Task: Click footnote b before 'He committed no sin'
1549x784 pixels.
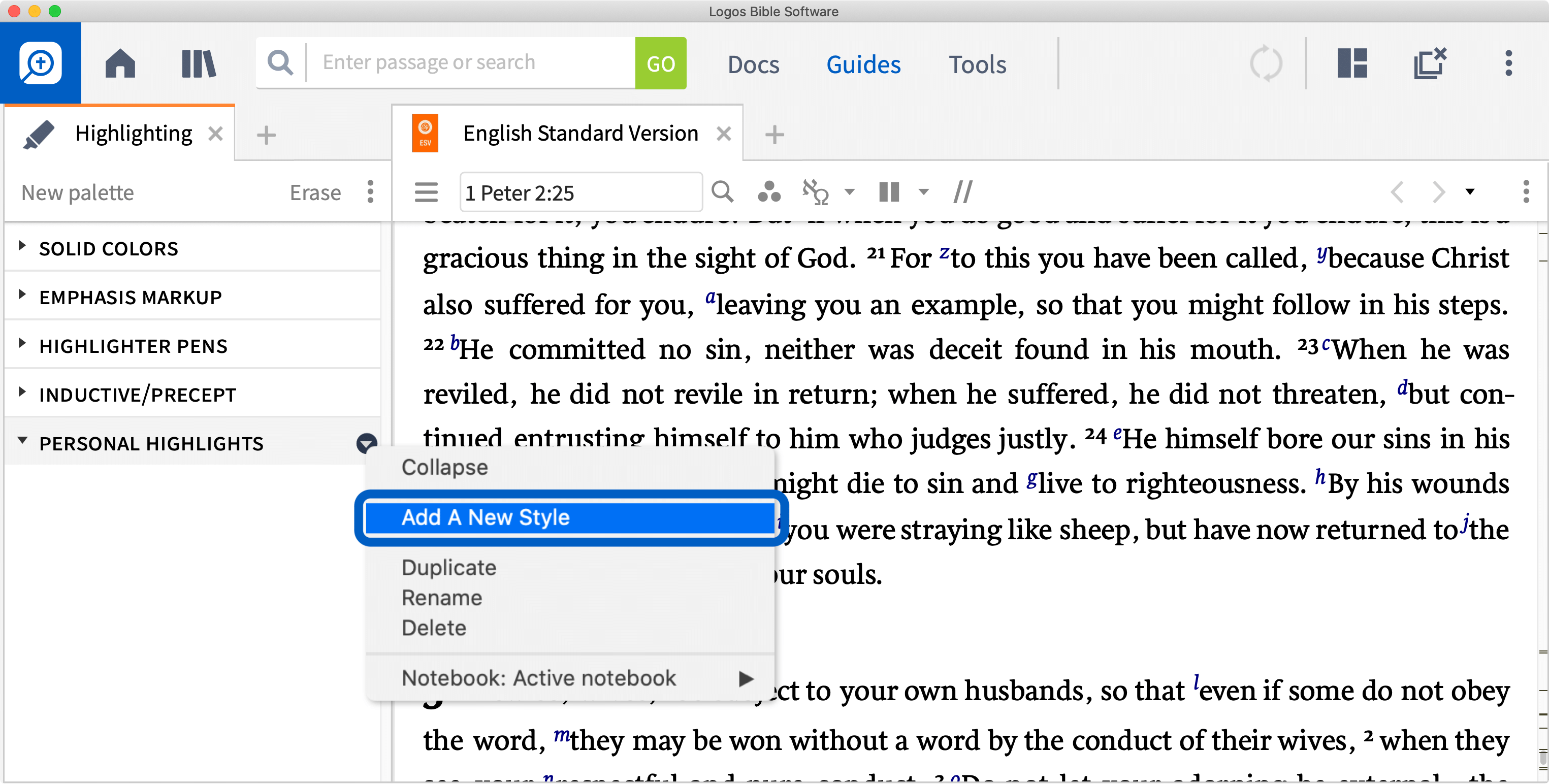Action: [x=455, y=344]
